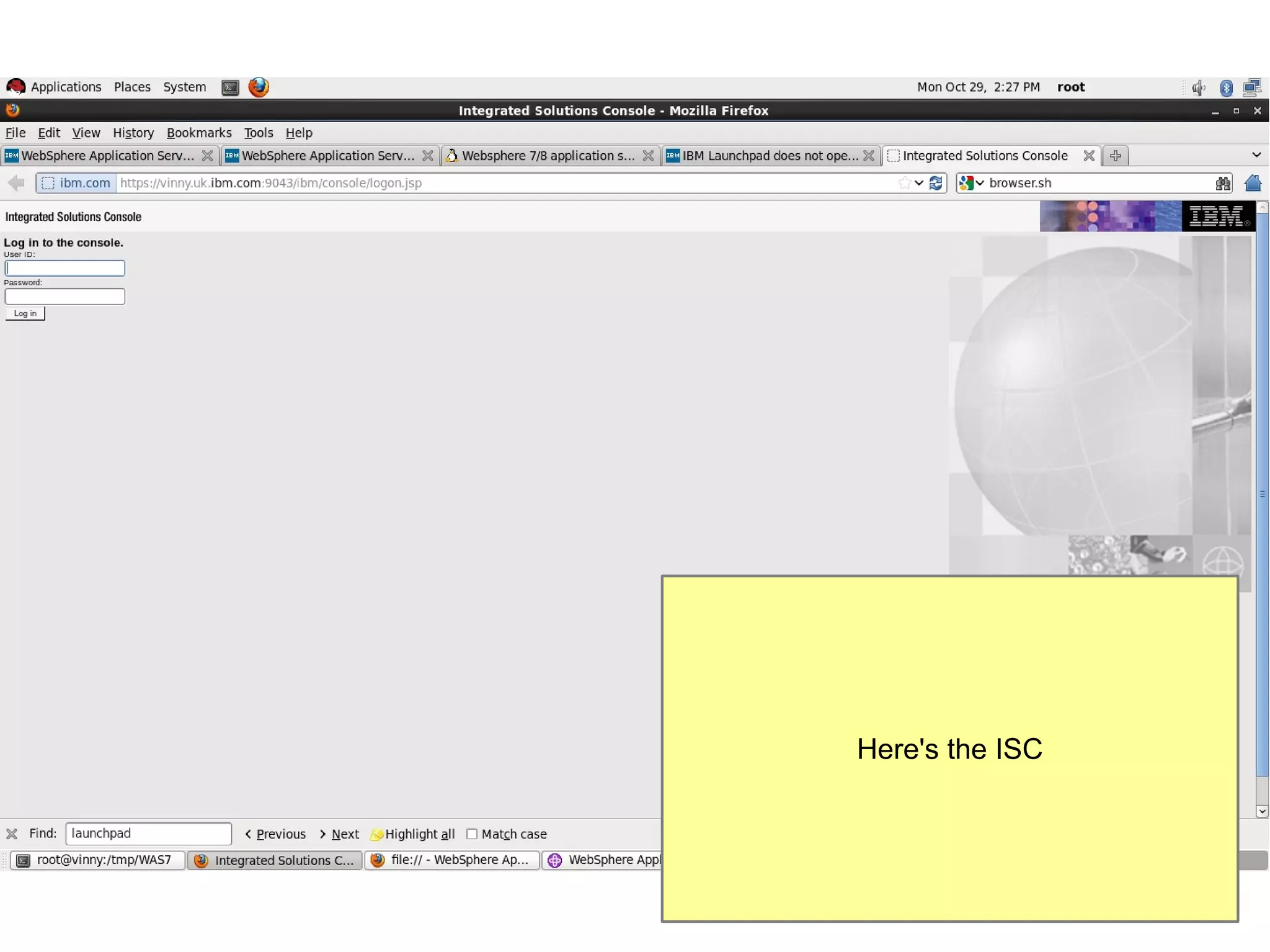Open the search engine selector dropdown
Screen dimensions: 1270x952
point(971,183)
